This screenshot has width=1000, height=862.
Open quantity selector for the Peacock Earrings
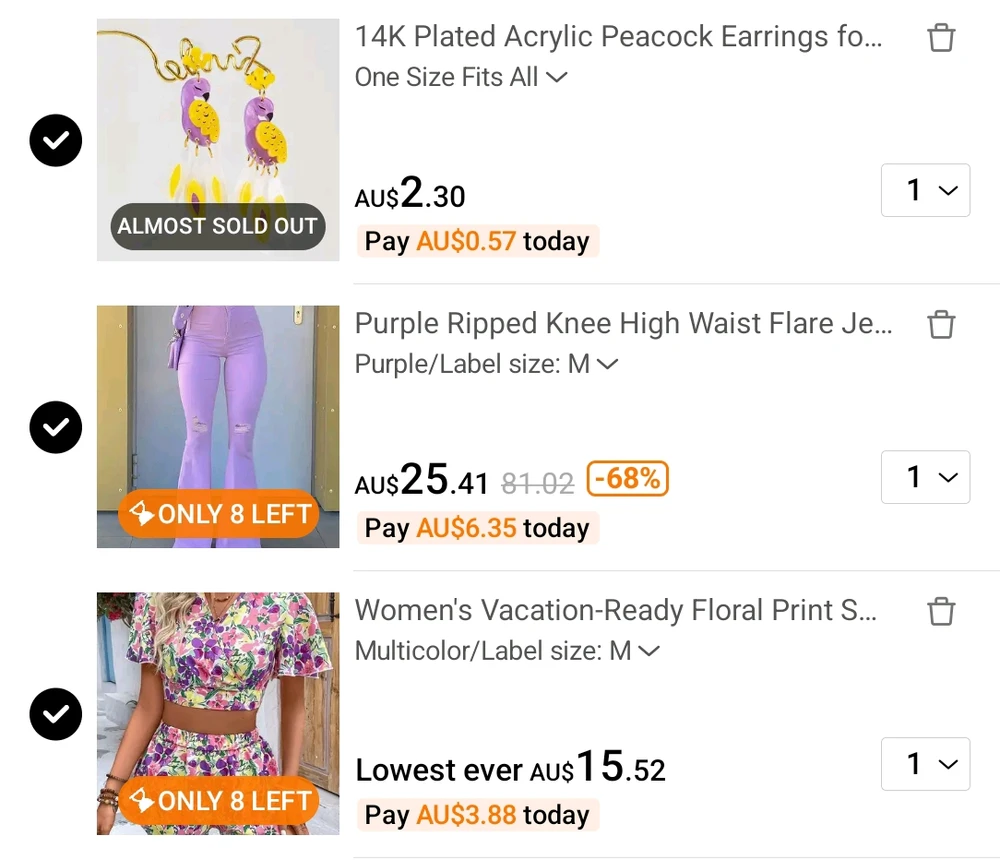click(x=925, y=190)
